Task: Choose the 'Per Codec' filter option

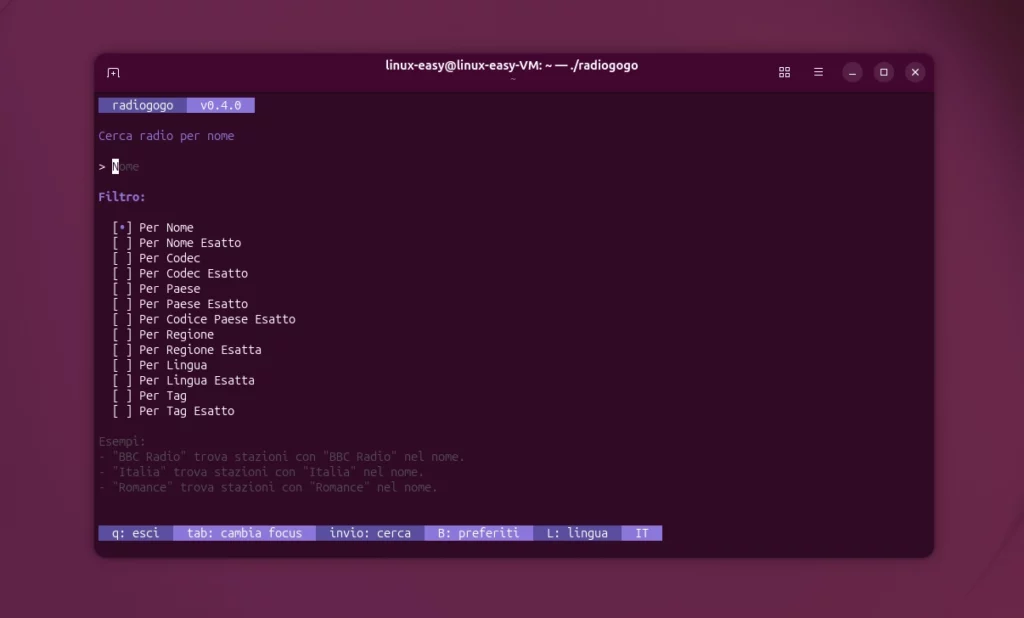Action: pyautogui.click(x=156, y=258)
